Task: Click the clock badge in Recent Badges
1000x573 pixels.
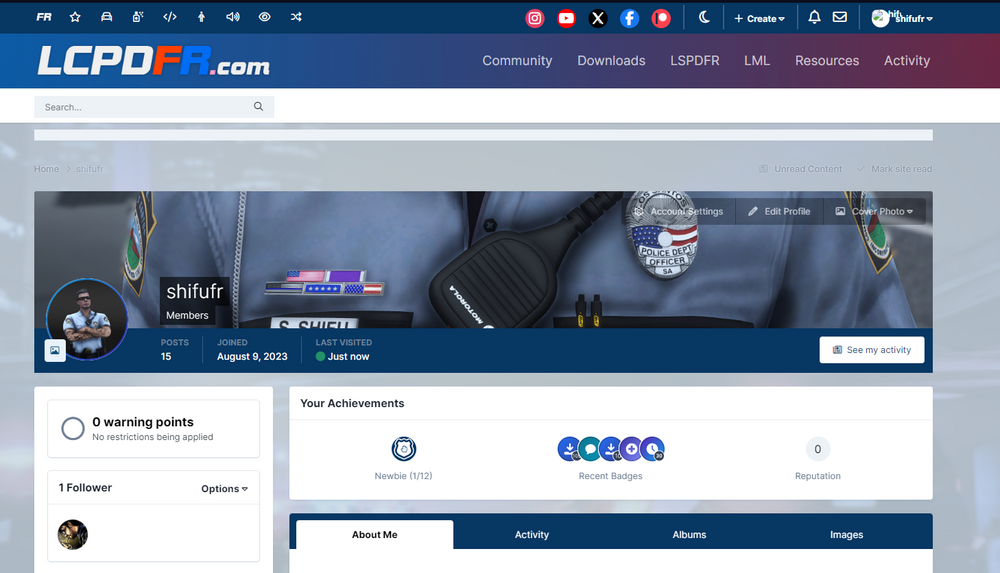Action: click(x=652, y=449)
